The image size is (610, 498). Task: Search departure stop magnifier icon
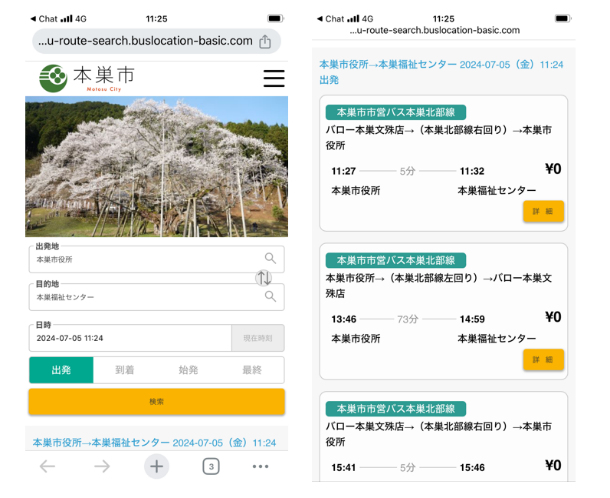pyautogui.click(x=270, y=258)
